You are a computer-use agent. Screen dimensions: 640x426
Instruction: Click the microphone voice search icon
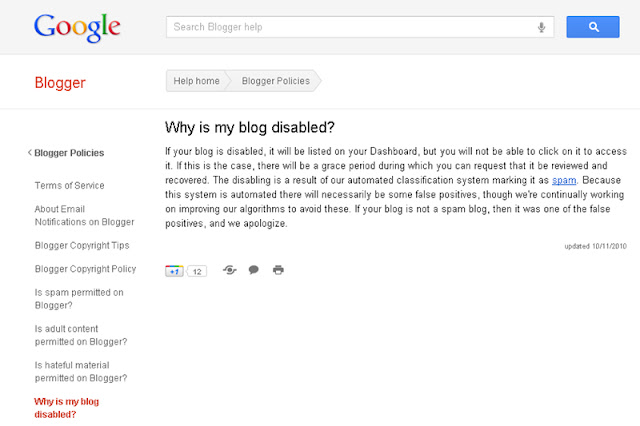[541, 27]
